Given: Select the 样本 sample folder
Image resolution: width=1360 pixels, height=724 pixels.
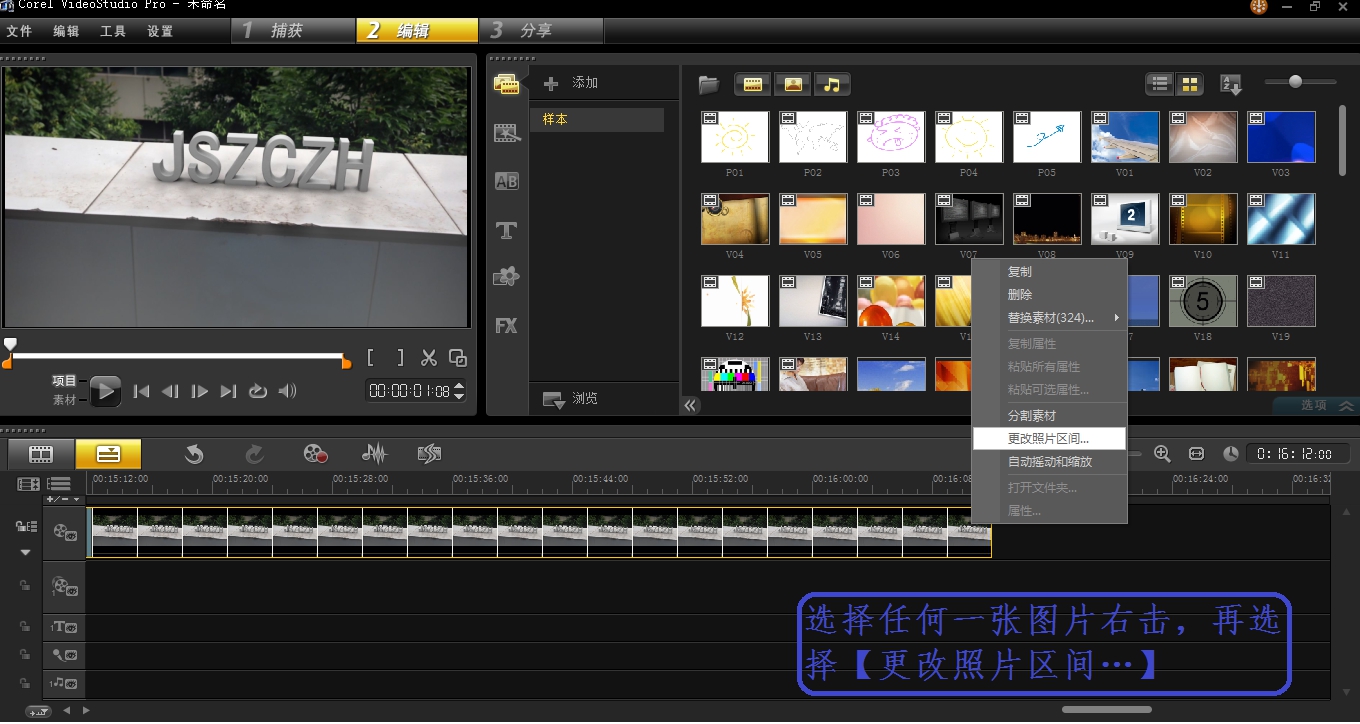Looking at the screenshot, I should pos(597,120).
